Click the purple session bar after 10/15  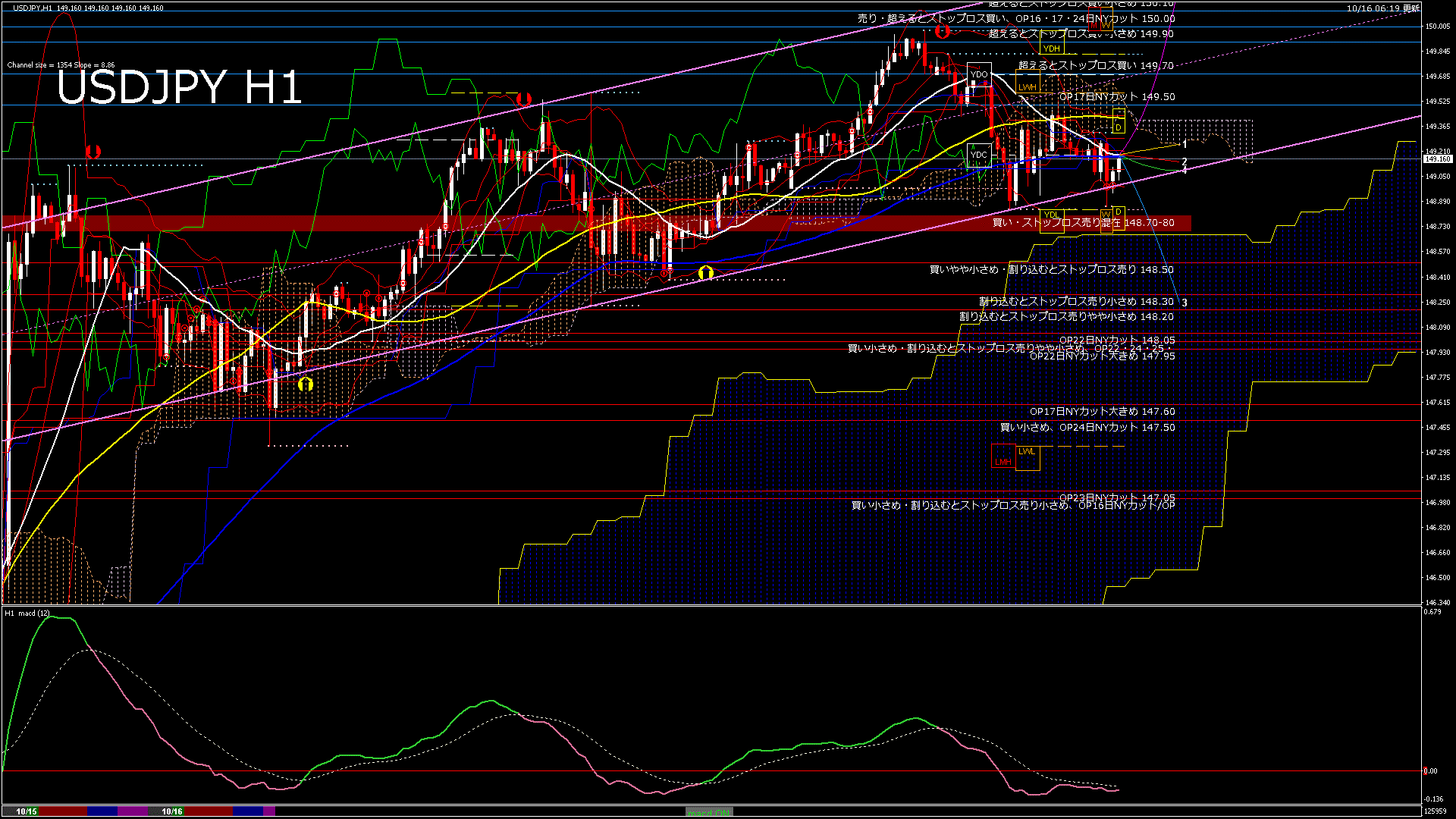pos(133,811)
